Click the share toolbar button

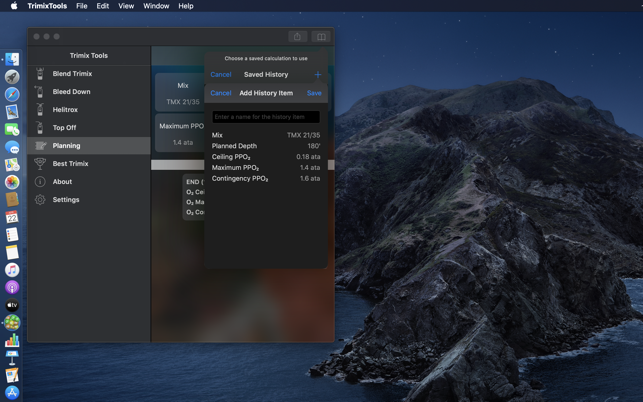[x=297, y=37]
